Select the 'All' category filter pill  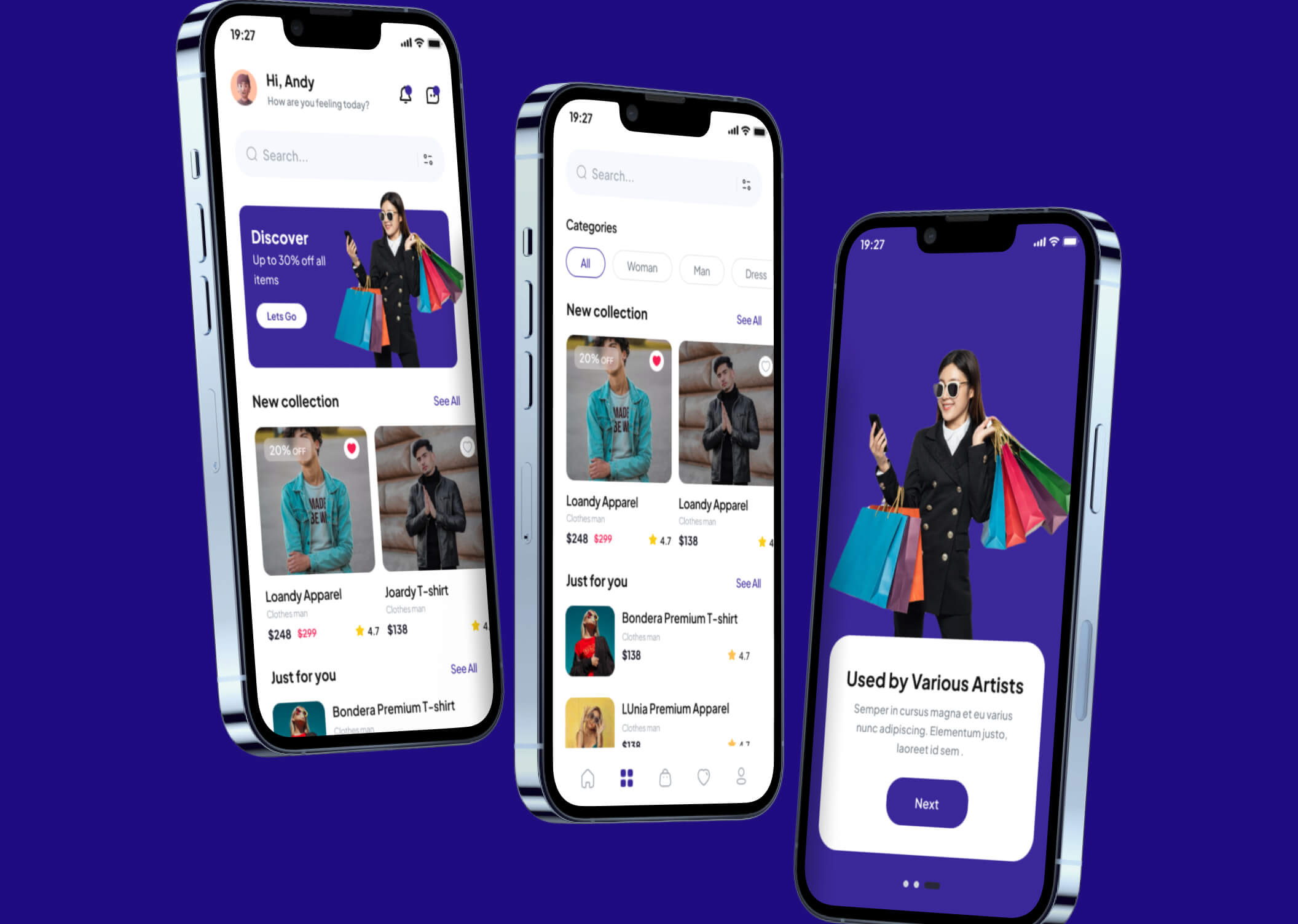click(584, 262)
